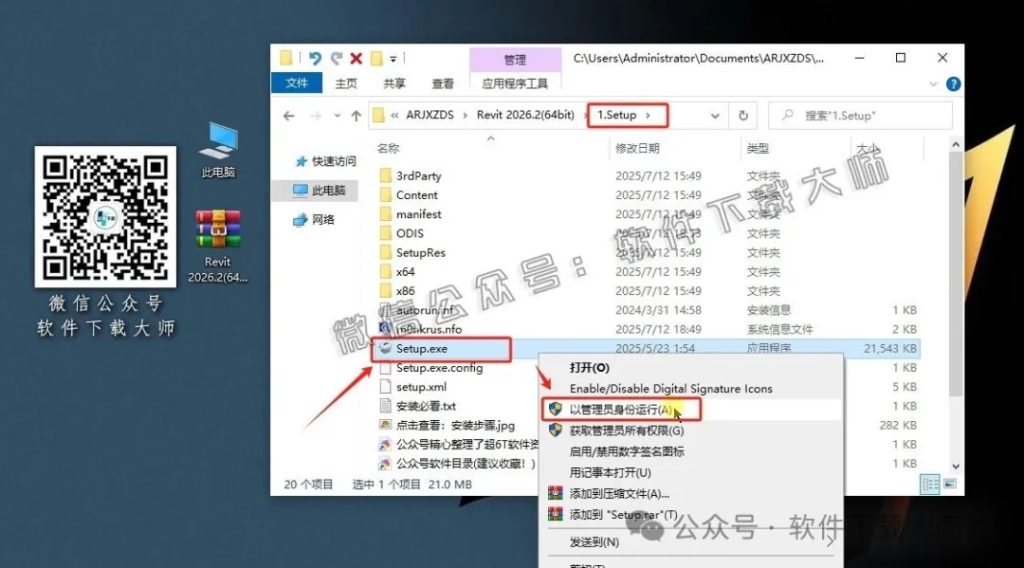Select 快速访问 in the navigation pane
The height and width of the screenshot is (568, 1024).
pos(325,161)
